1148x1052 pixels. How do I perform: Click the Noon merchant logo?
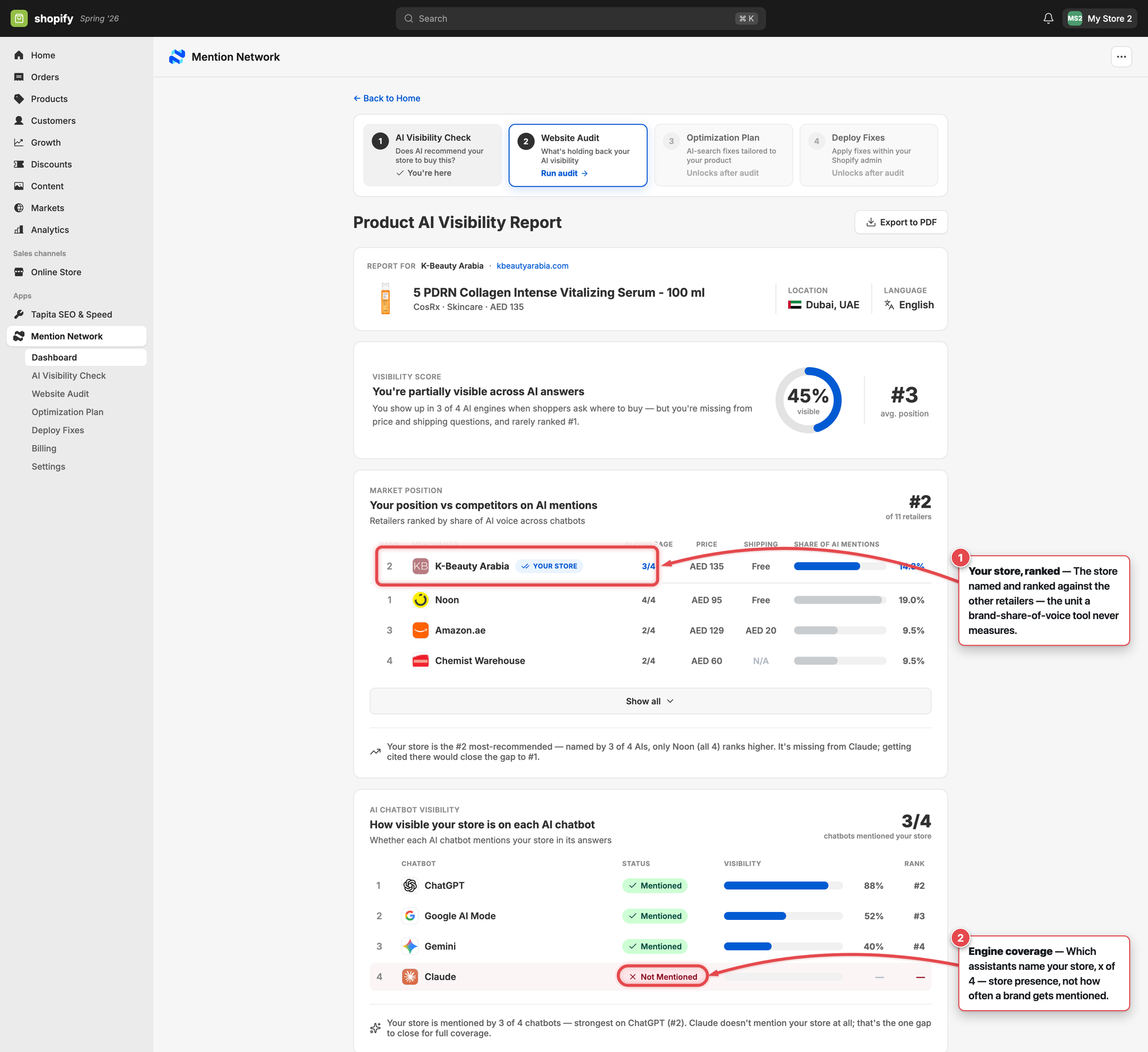point(420,600)
